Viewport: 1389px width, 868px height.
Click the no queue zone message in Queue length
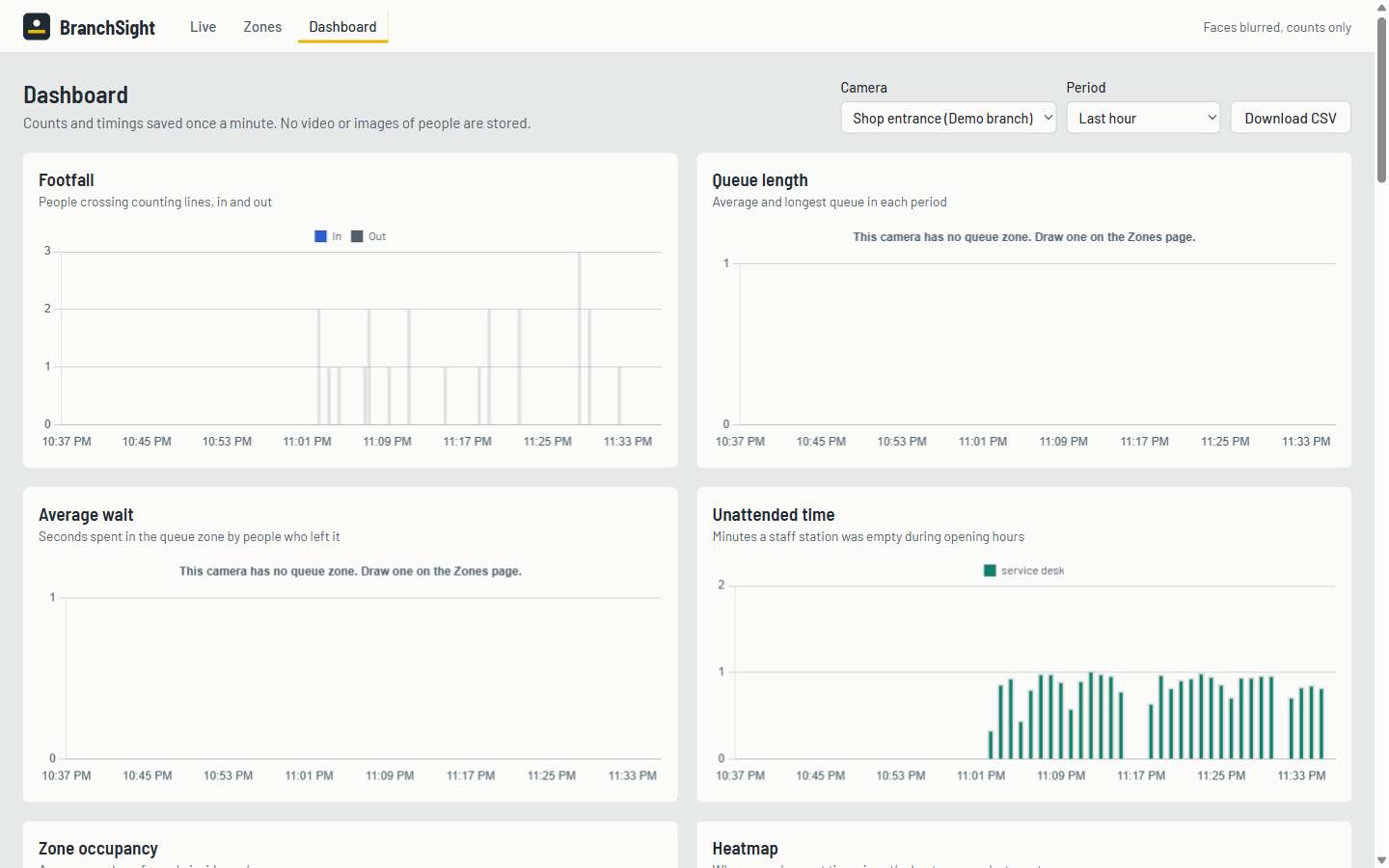(x=1024, y=237)
